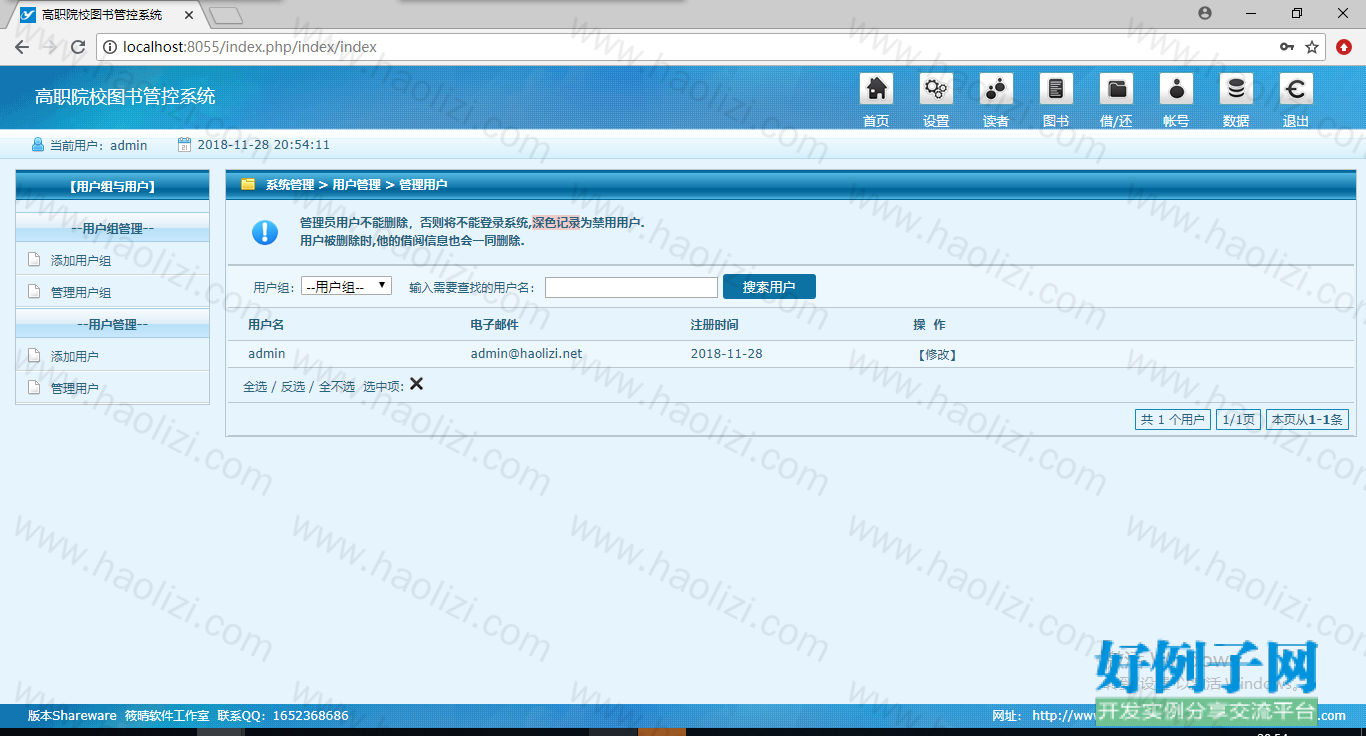Click the saved password key icon
This screenshot has width=1366, height=736.
tap(1287, 47)
